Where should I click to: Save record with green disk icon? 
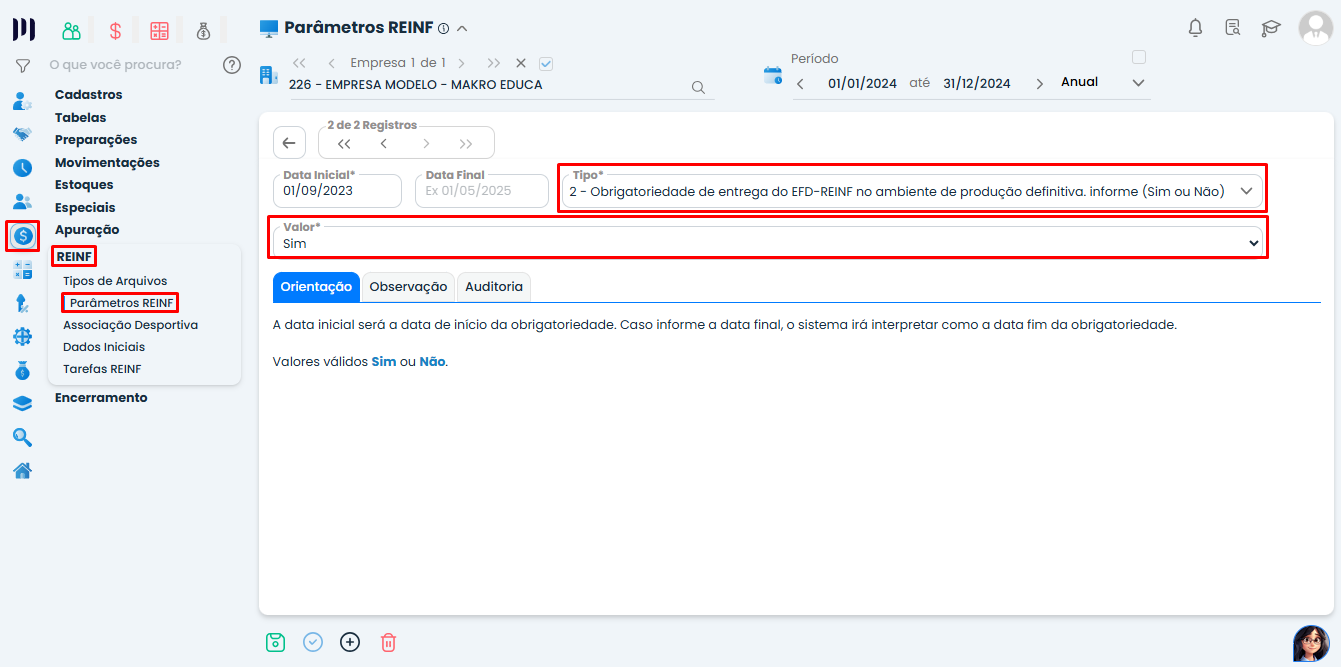[276, 642]
